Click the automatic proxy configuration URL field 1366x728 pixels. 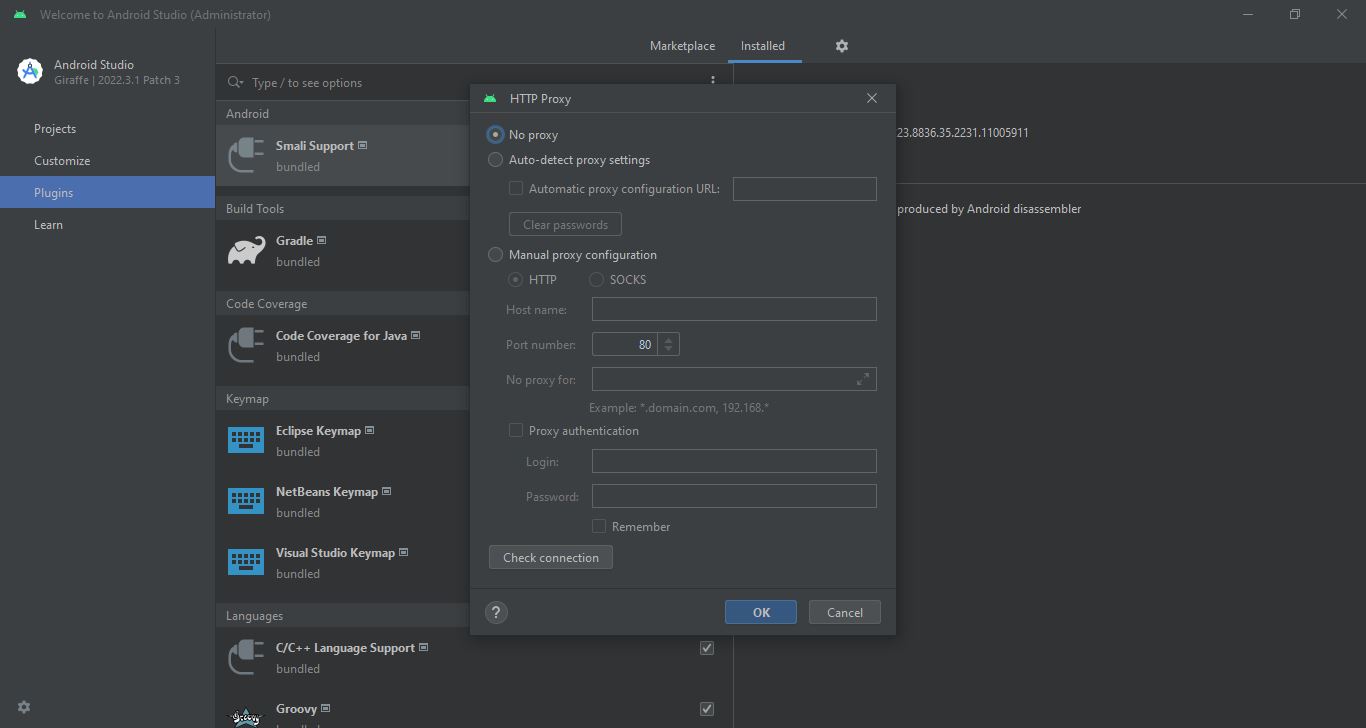805,189
